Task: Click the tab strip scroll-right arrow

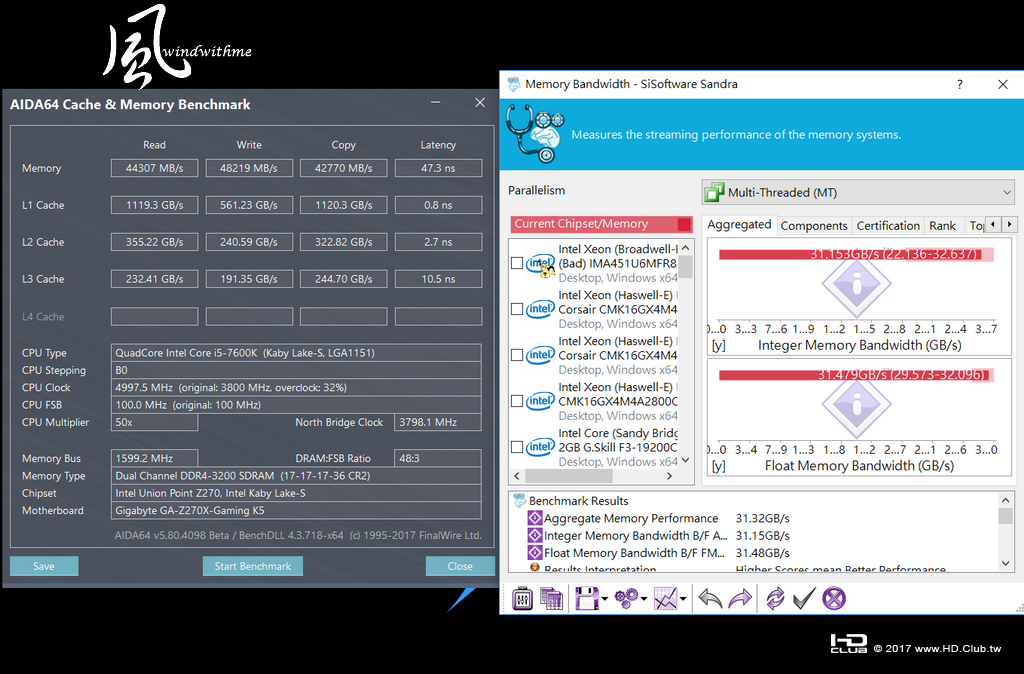Action: (x=1009, y=225)
